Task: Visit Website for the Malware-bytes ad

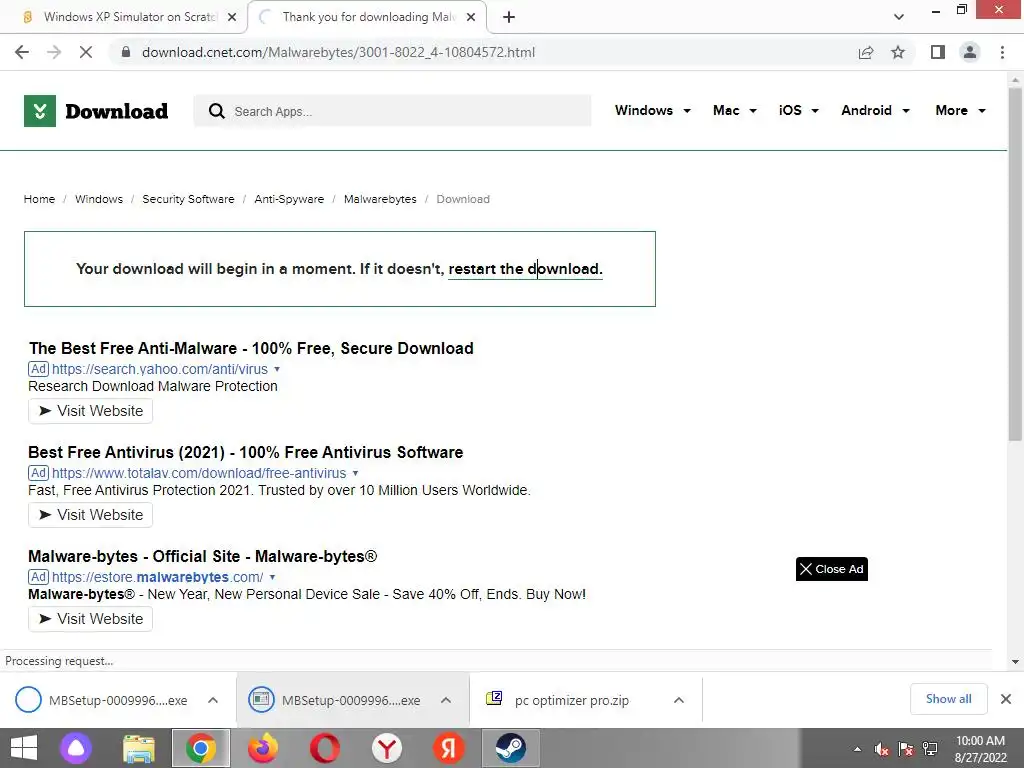Action: click(90, 618)
